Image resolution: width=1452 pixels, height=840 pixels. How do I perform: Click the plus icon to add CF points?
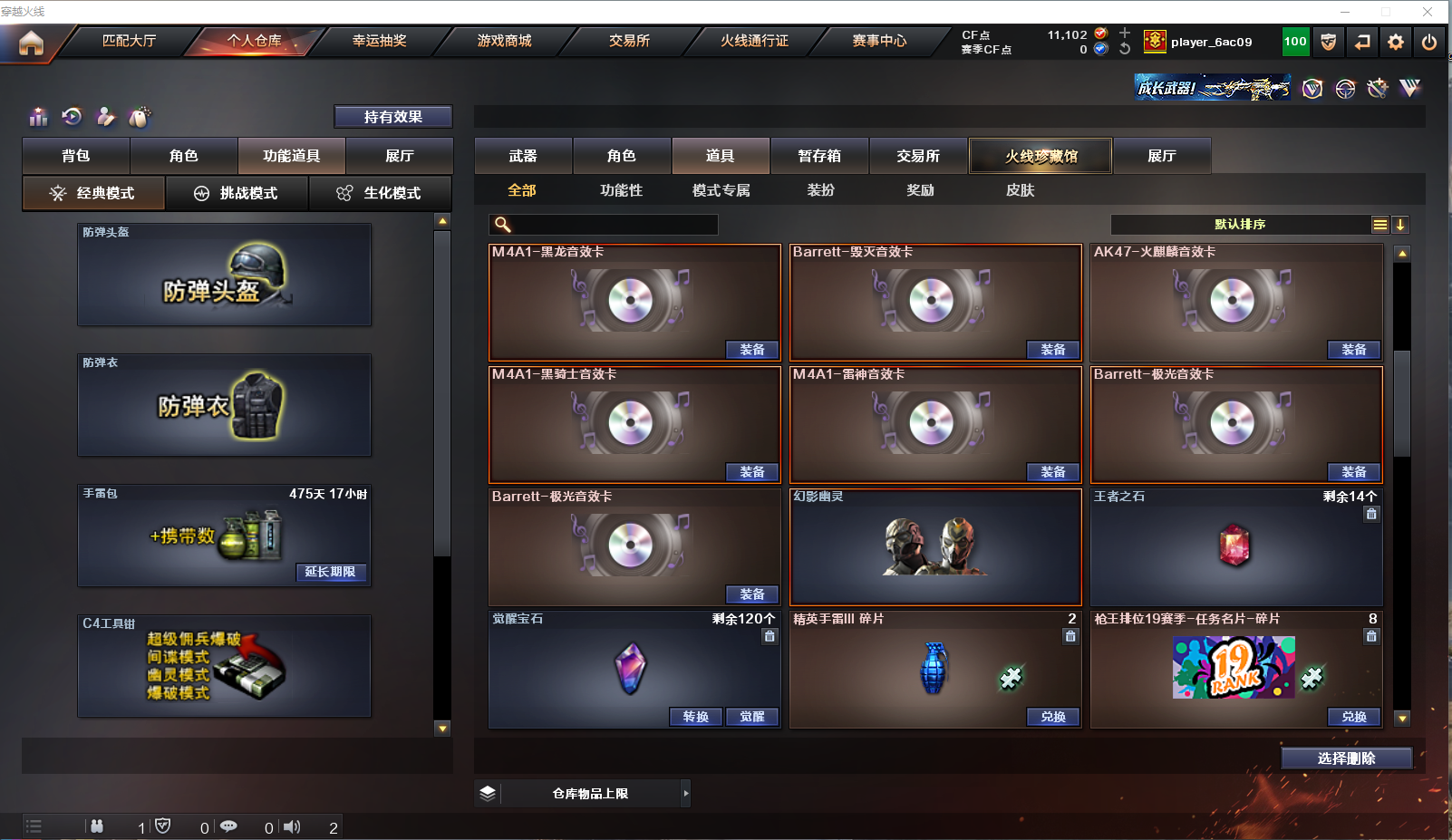pyautogui.click(x=1125, y=33)
